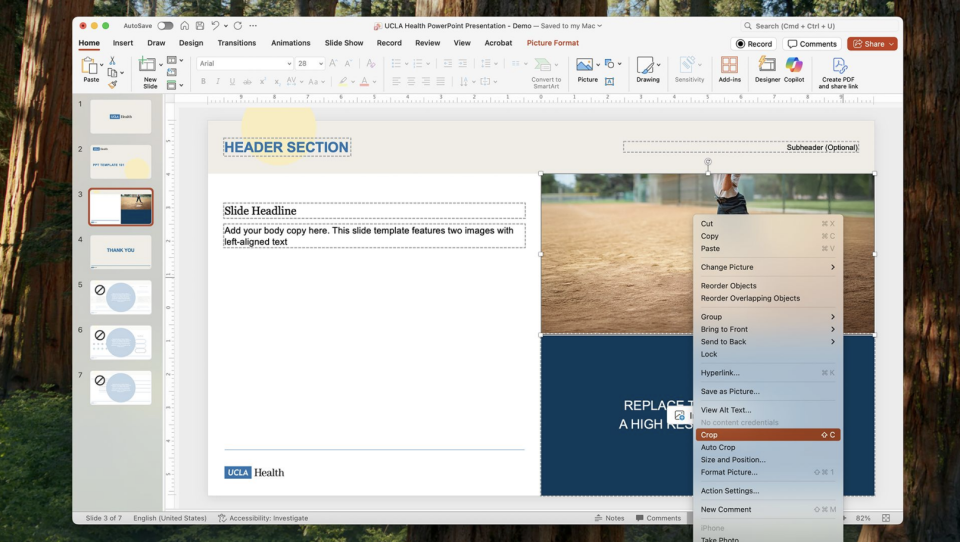
Task: Switch to the Design tab
Action: tap(191, 43)
